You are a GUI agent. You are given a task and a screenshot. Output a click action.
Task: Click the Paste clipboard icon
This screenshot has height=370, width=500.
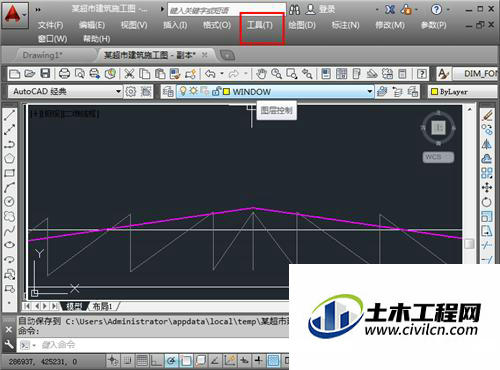click(x=160, y=74)
